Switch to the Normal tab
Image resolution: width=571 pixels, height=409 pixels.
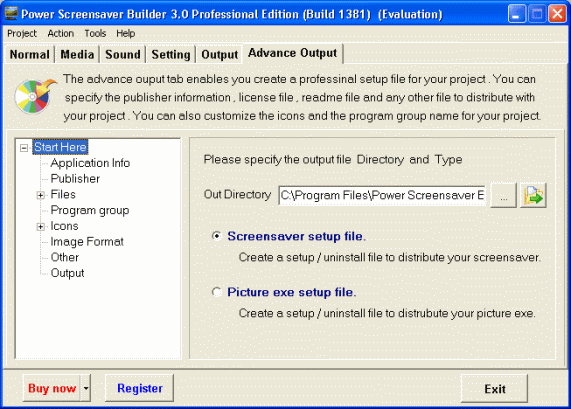pyautogui.click(x=29, y=54)
